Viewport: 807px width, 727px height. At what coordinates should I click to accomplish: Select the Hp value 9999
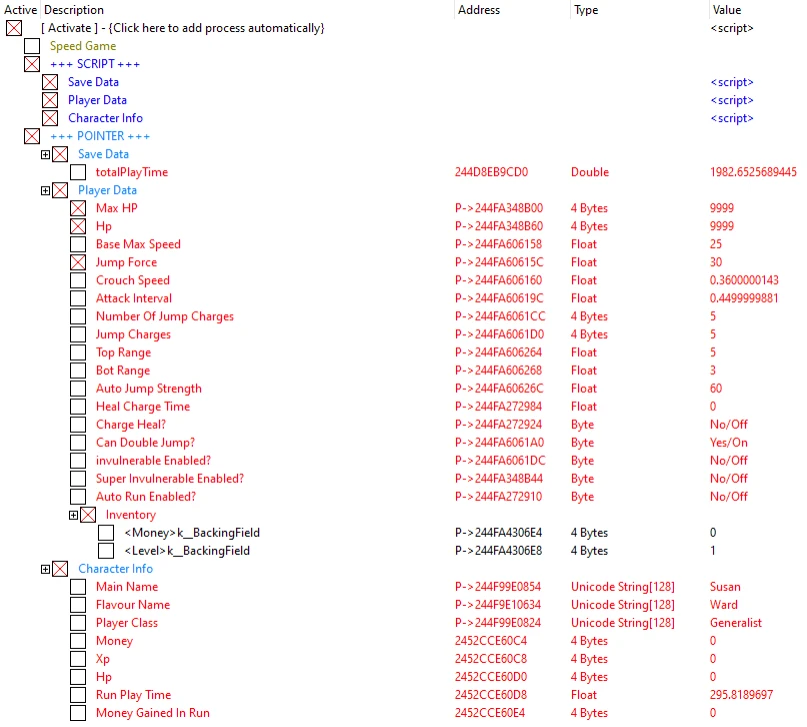tap(721, 226)
